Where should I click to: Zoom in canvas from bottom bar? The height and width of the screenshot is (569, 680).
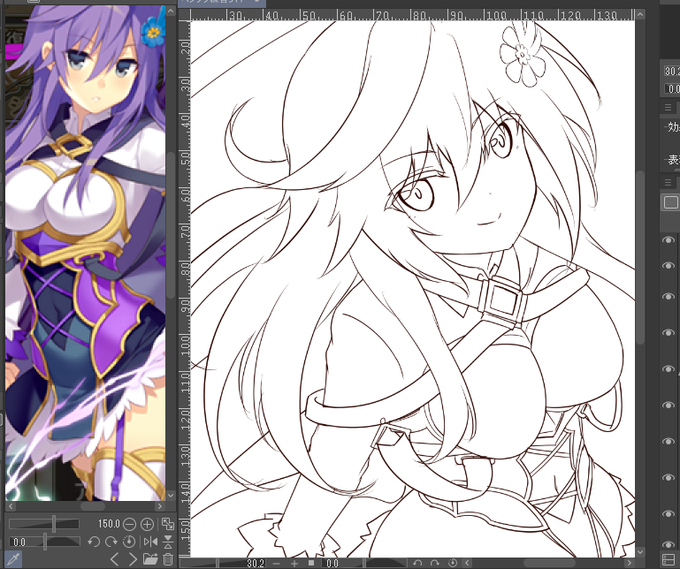[294, 563]
